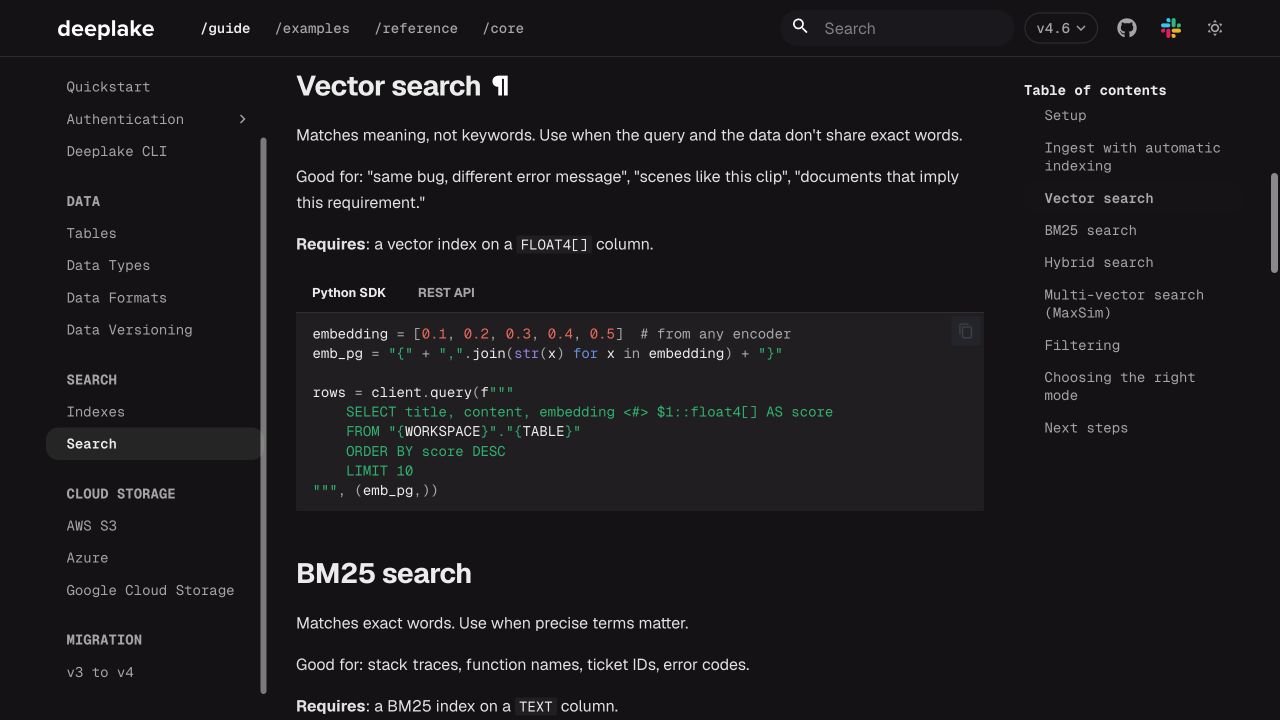Jump to Hybrid search in table of contents
Viewport: 1280px width, 720px height.
(1099, 262)
